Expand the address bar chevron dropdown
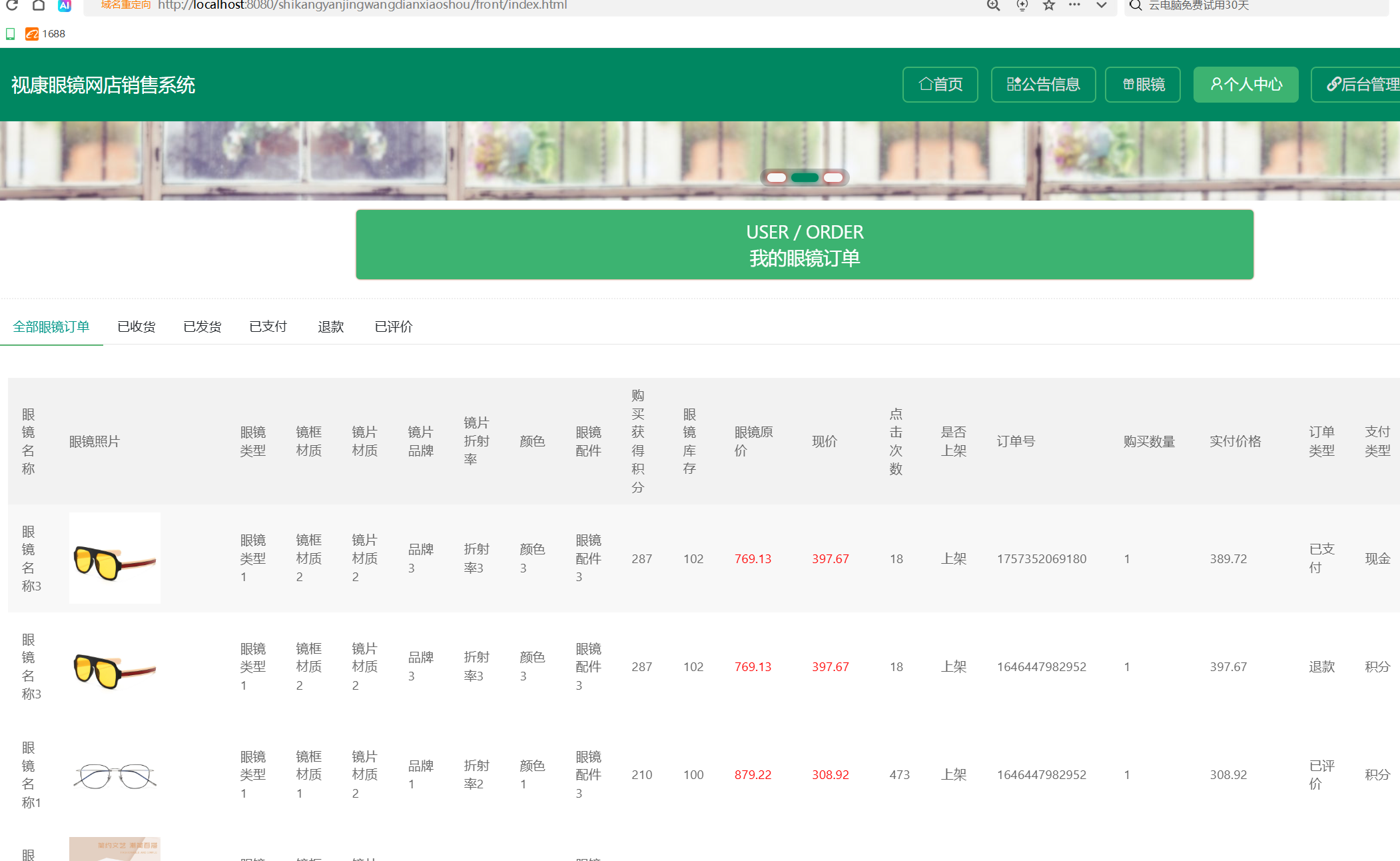 pos(1102,5)
